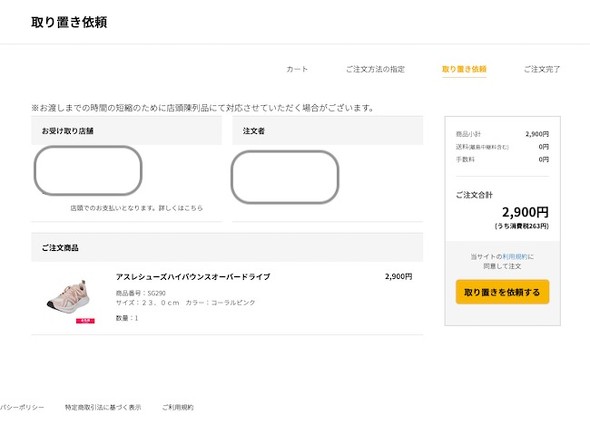Viewport: 590px width, 424px height.
Task: Click the orderer info box
Action: [285, 177]
